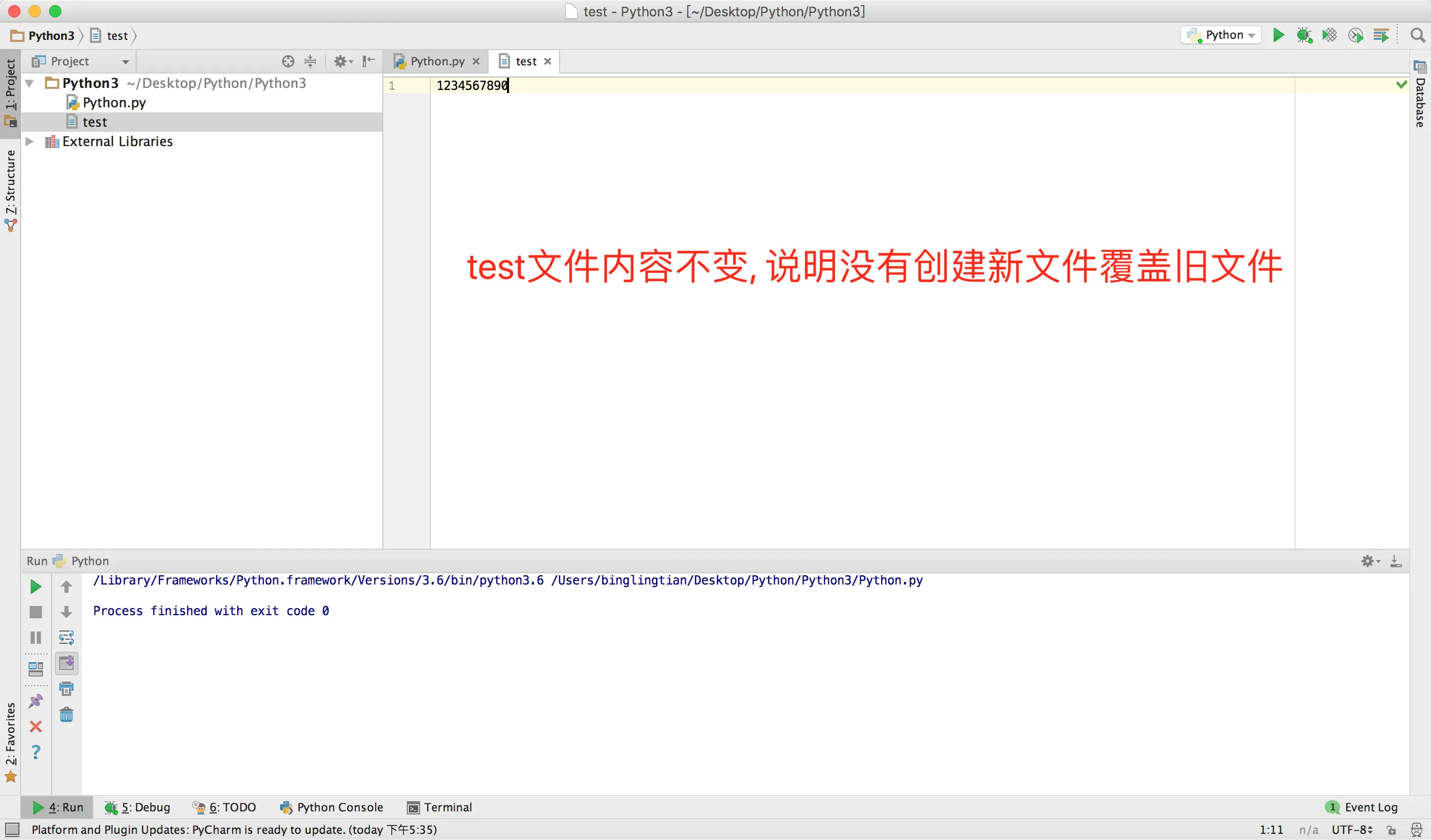Screen dimensions: 1431x840
Task: Click the Debug bug icon in top toolbar
Action: pyautogui.click(x=1304, y=35)
